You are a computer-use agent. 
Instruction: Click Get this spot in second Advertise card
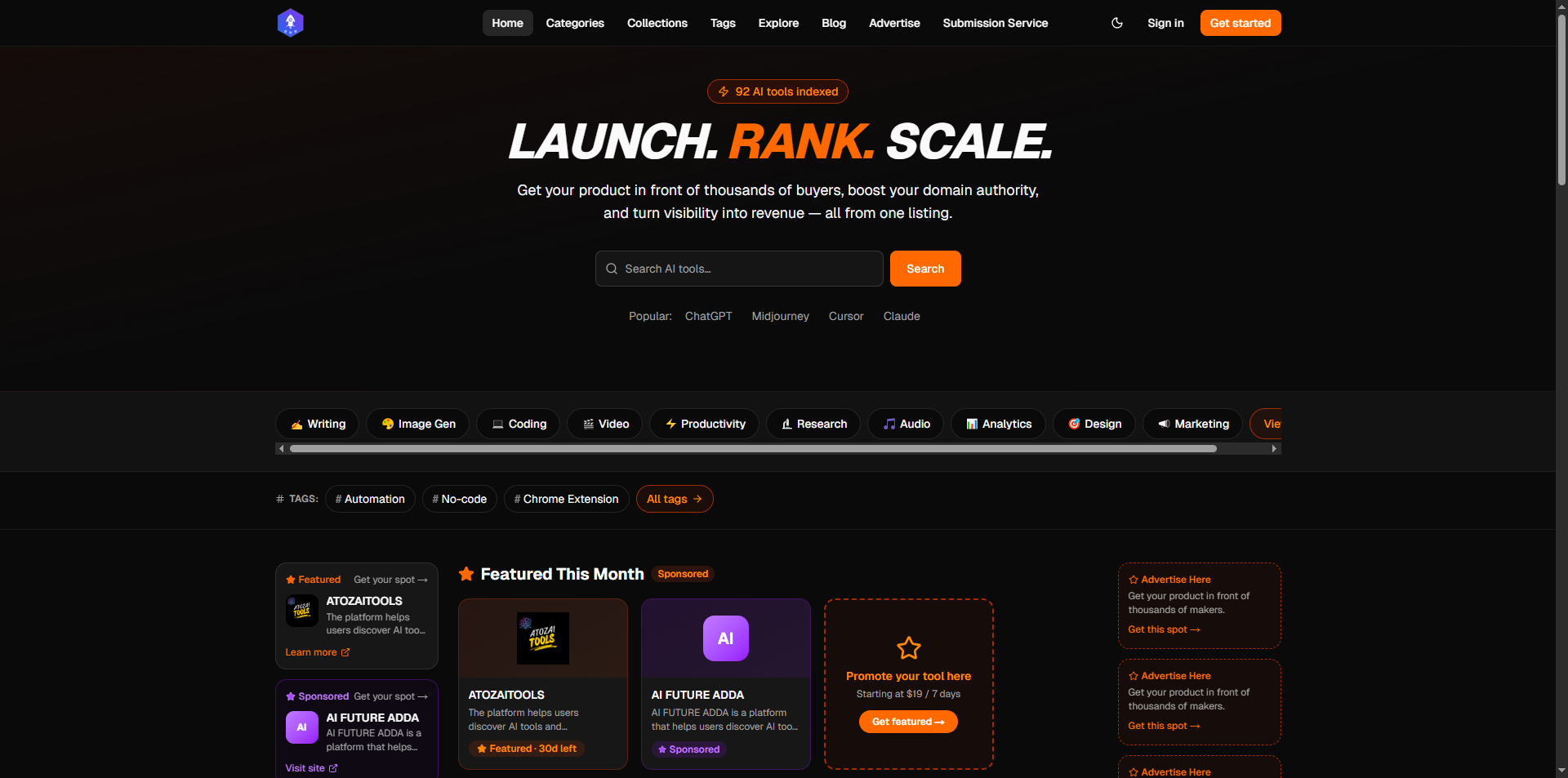coord(1164,726)
